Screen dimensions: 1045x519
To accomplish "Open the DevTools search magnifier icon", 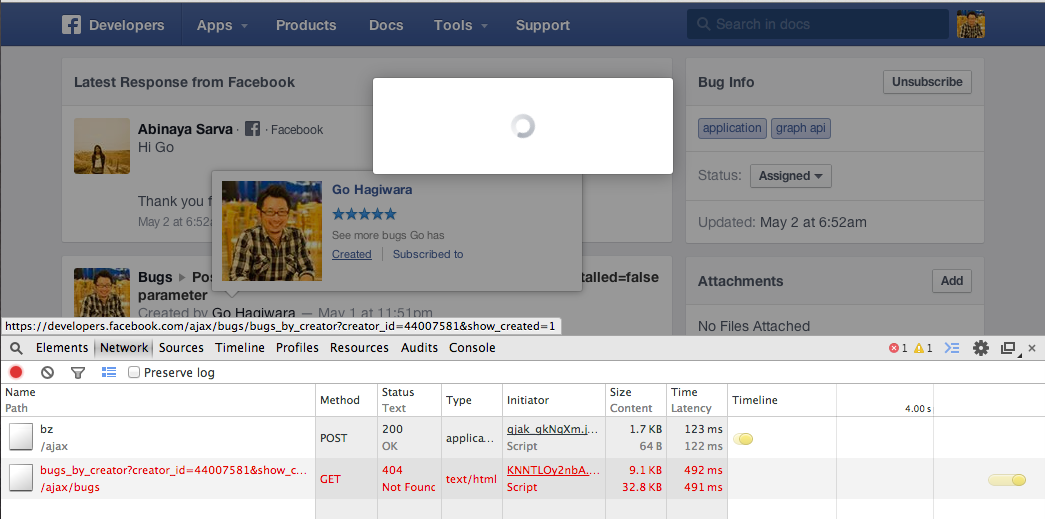I will click(x=17, y=348).
